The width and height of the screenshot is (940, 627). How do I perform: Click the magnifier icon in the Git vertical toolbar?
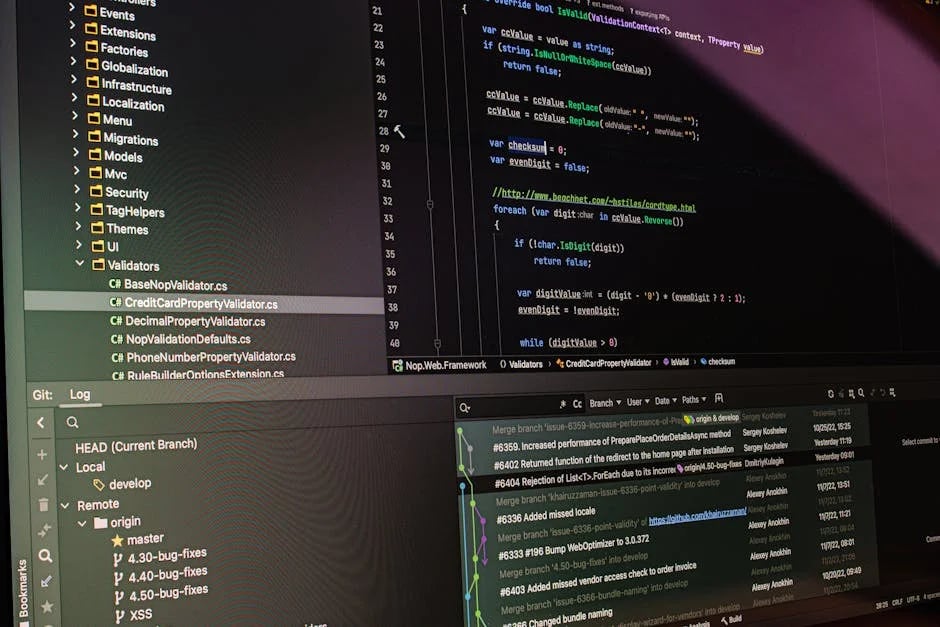(x=45, y=556)
